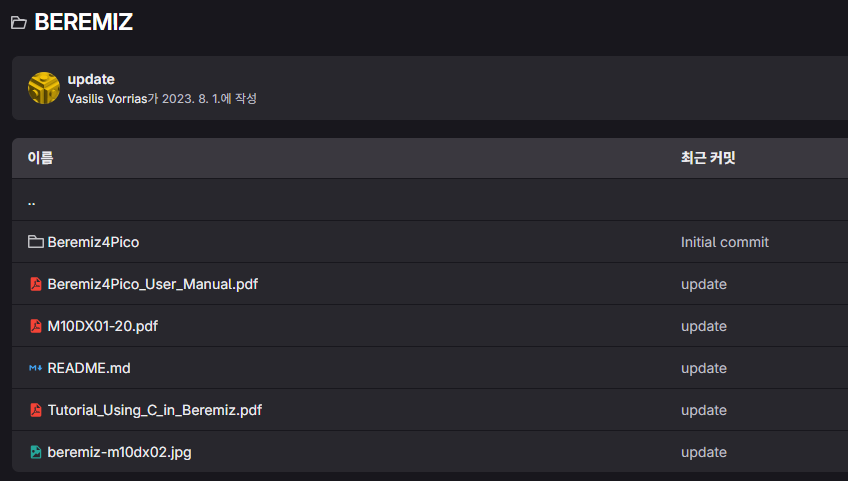The image size is (848, 481).
Task: Click the Beremiz4Pico folder icon
Action: tap(36, 242)
